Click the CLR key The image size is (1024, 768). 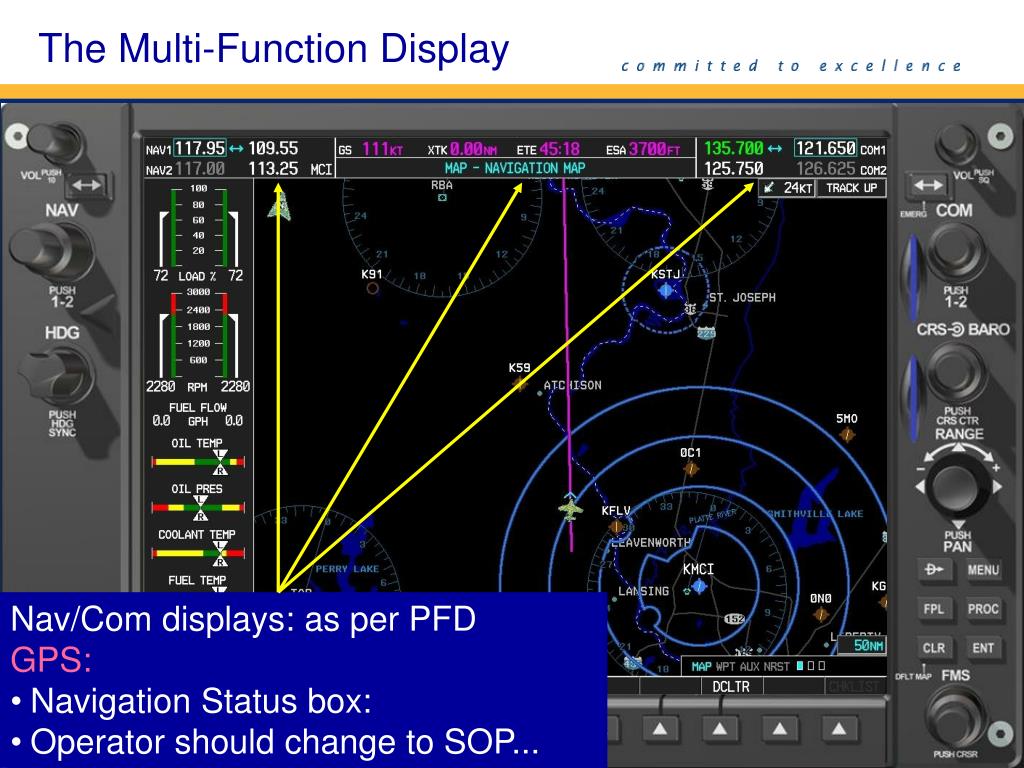pos(933,648)
